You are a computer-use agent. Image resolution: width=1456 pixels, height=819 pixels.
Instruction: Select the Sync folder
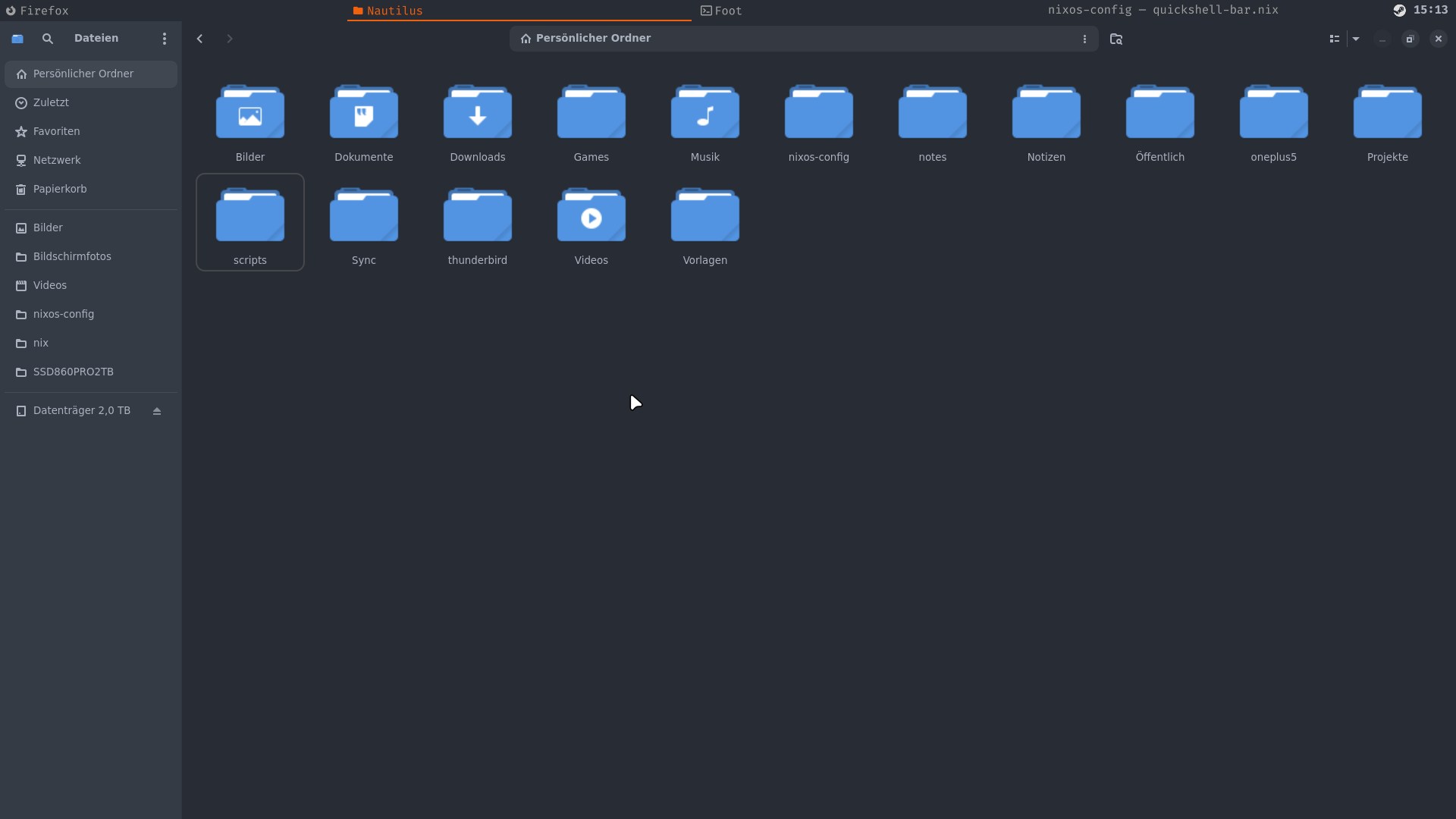coord(364,222)
